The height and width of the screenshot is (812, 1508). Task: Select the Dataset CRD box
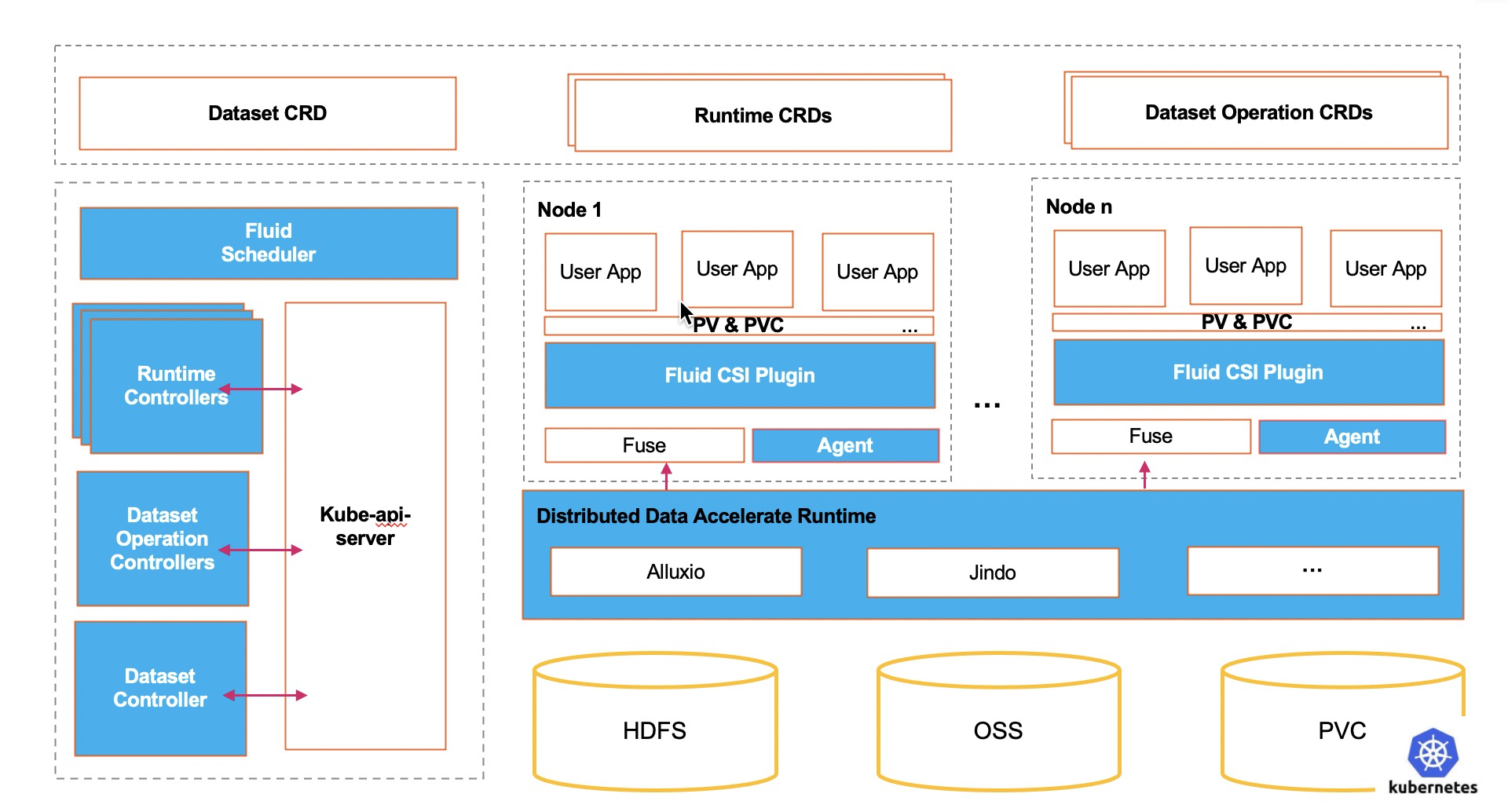click(x=268, y=113)
